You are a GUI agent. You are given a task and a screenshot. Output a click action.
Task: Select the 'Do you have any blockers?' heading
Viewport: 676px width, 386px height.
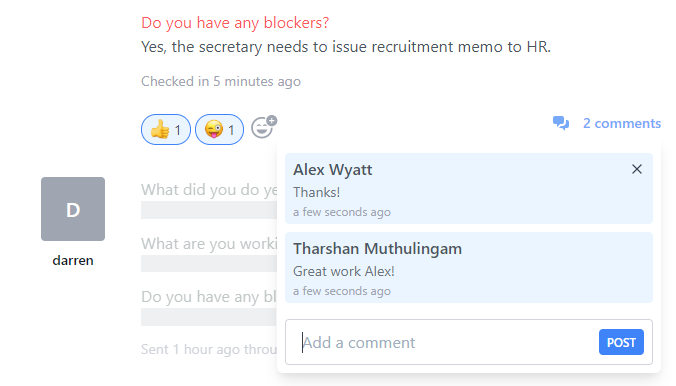tap(235, 22)
